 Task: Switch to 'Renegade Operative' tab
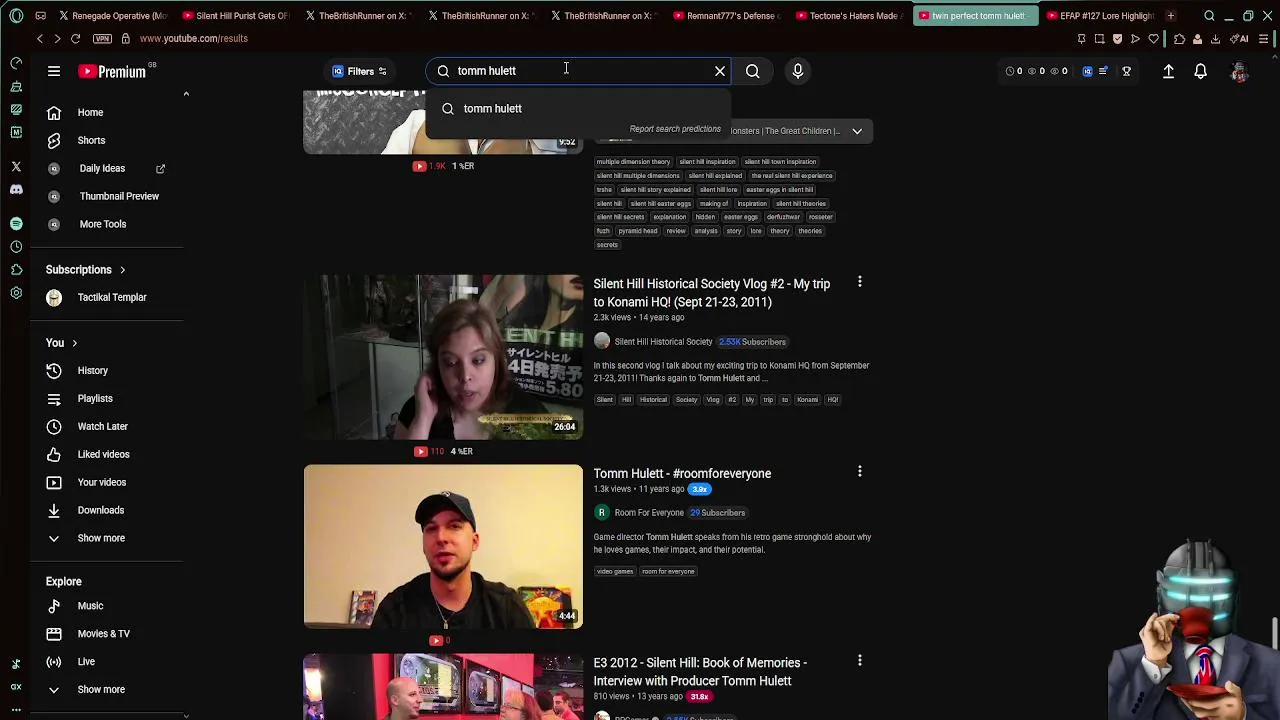click(112, 16)
